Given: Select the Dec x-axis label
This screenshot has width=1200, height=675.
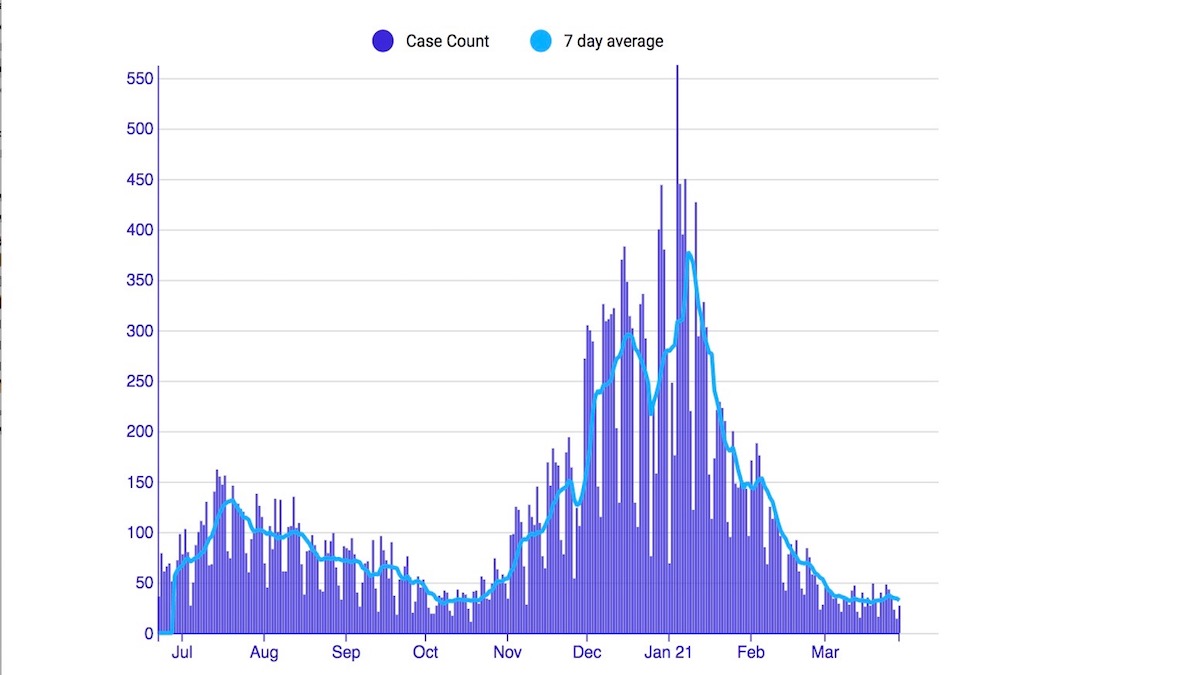Looking at the screenshot, I should pyautogui.click(x=587, y=653).
